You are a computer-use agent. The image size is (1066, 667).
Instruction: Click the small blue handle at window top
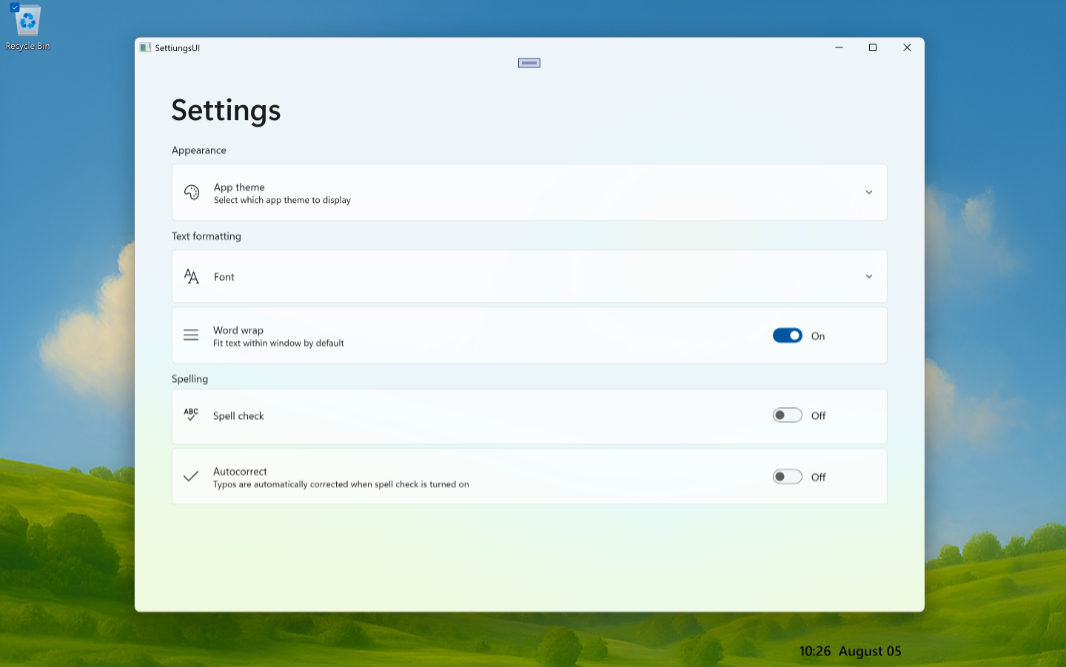(x=529, y=63)
